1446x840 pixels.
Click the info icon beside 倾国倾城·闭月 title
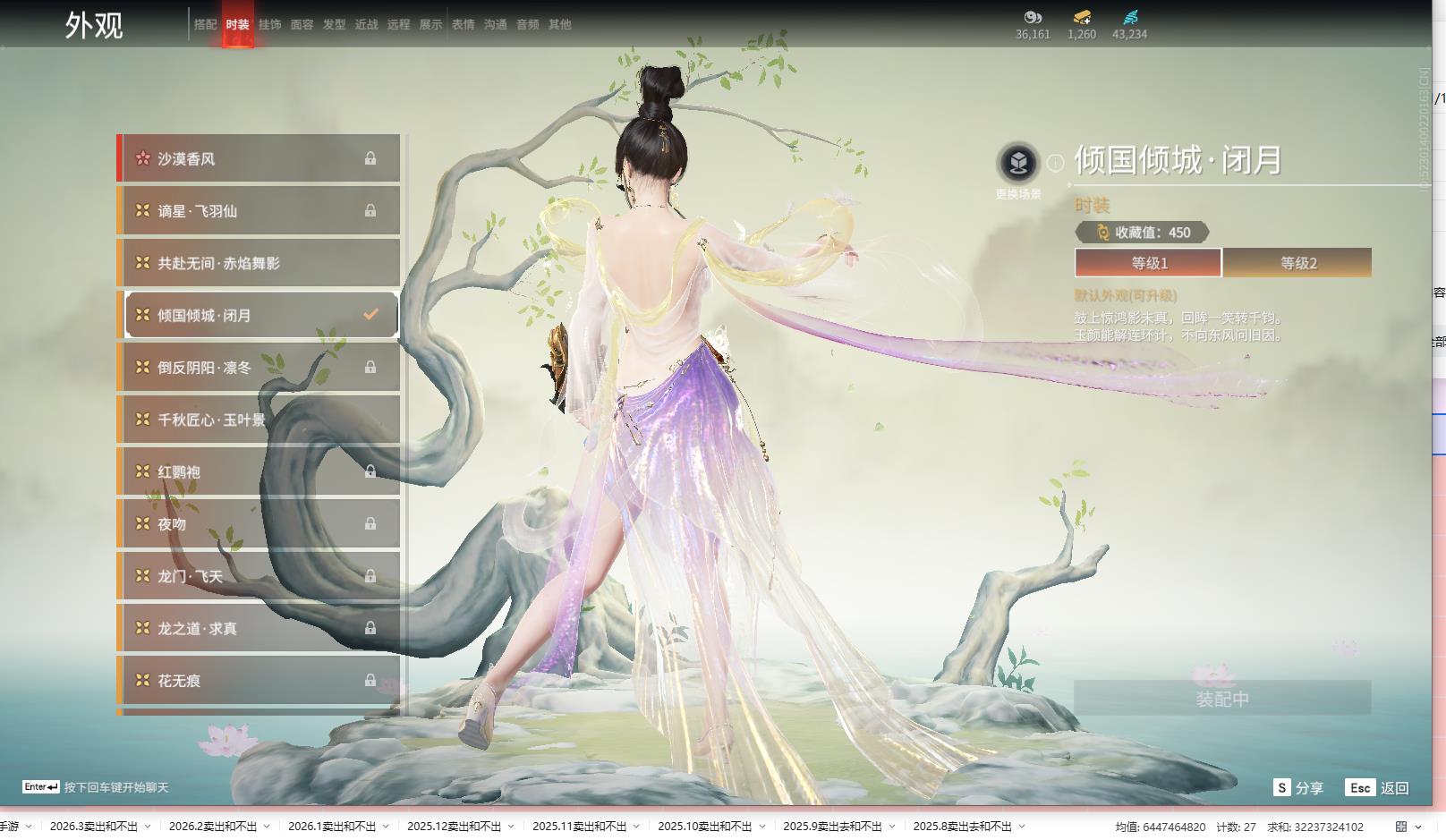1056,163
